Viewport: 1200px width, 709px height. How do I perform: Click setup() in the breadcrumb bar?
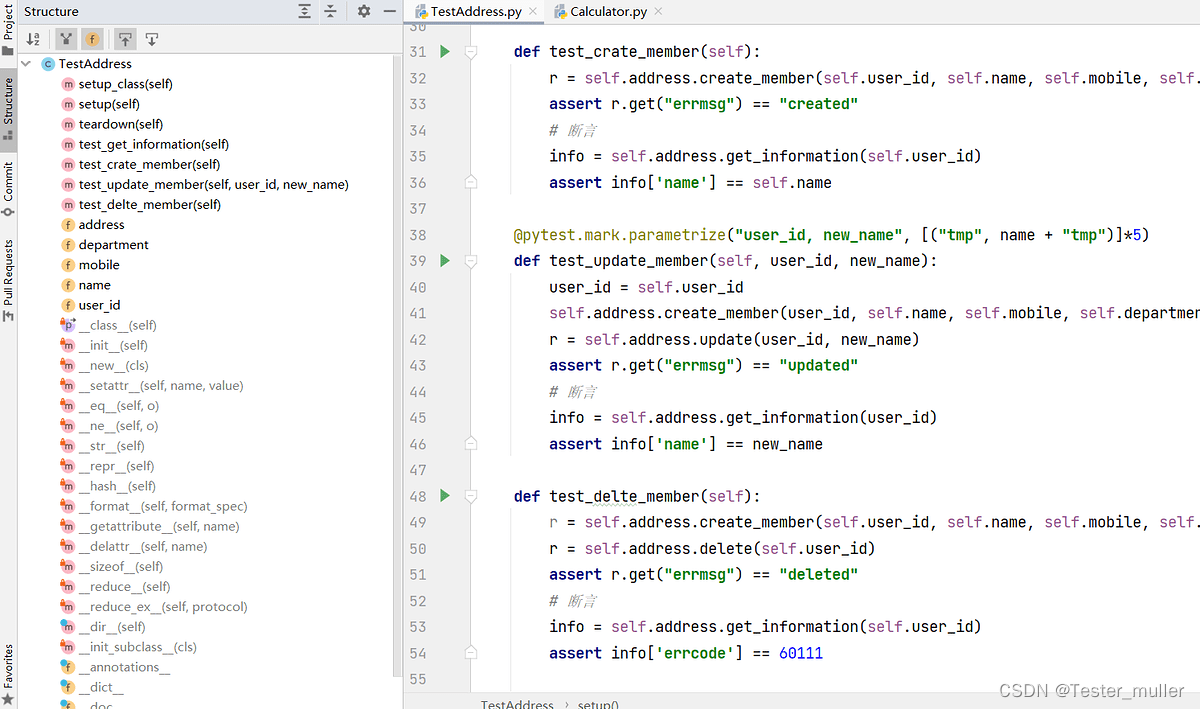[x=598, y=703]
